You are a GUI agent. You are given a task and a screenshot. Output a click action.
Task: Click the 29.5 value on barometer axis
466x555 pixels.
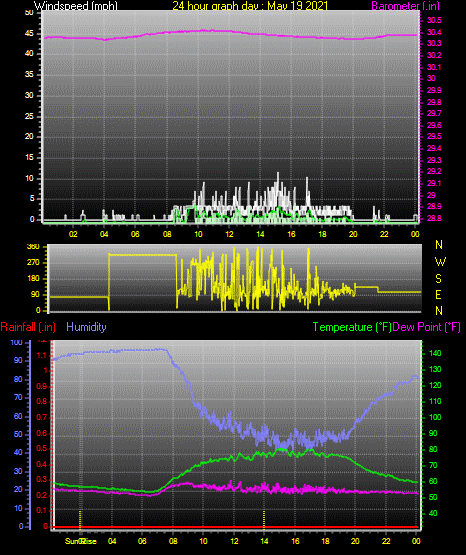coord(434,136)
